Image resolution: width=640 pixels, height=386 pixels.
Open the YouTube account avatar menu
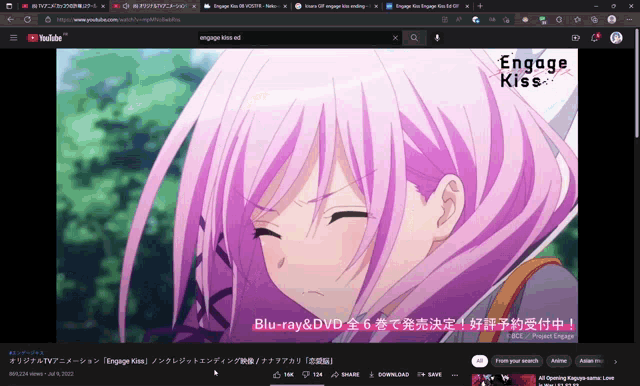click(x=616, y=38)
